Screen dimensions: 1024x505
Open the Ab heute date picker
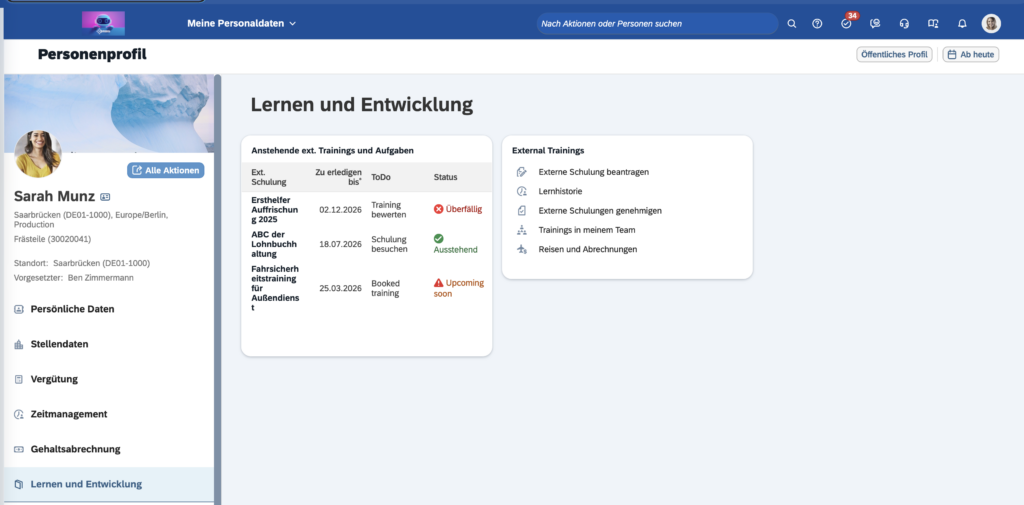(970, 54)
